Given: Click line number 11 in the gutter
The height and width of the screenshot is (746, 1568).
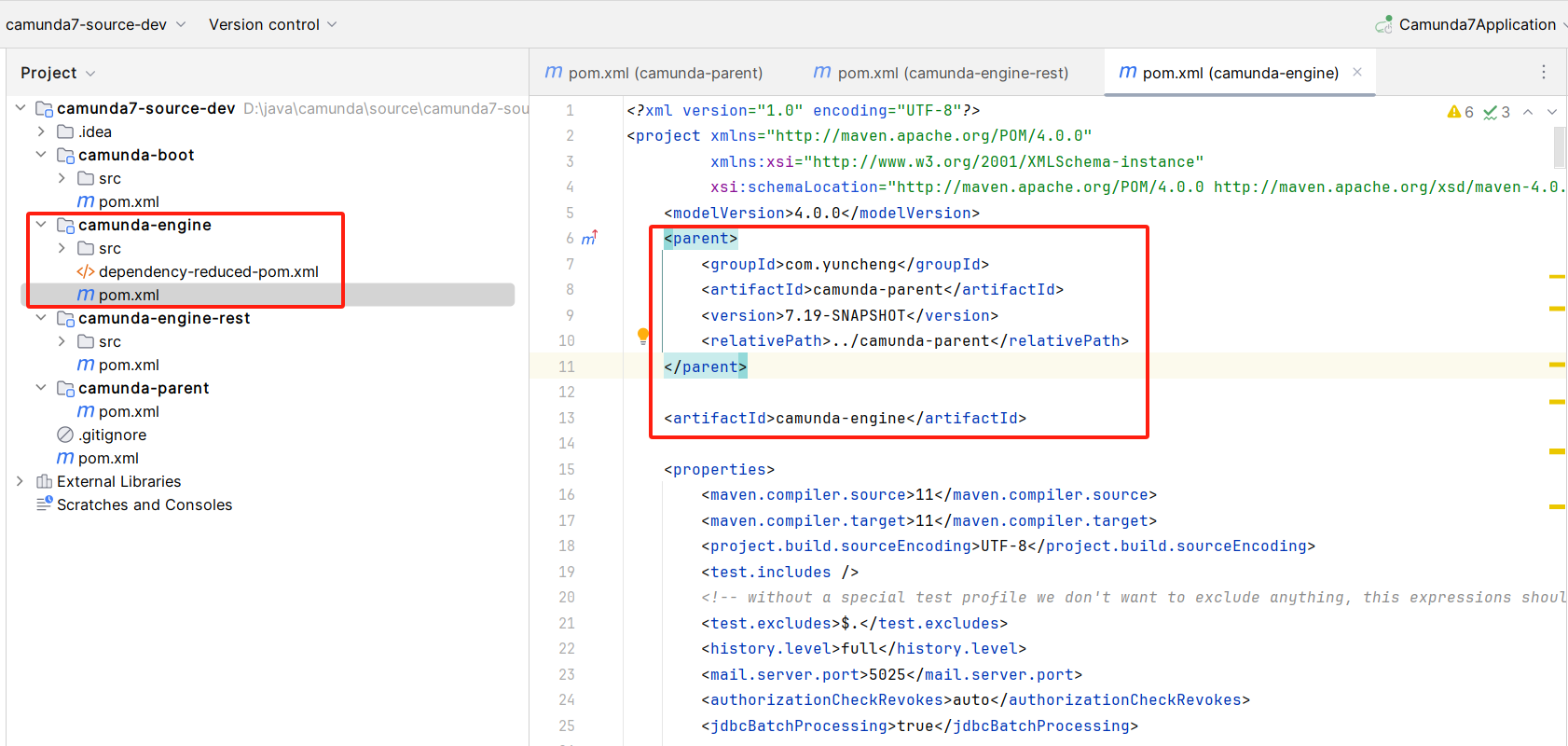Looking at the screenshot, I should pos(567,367).
